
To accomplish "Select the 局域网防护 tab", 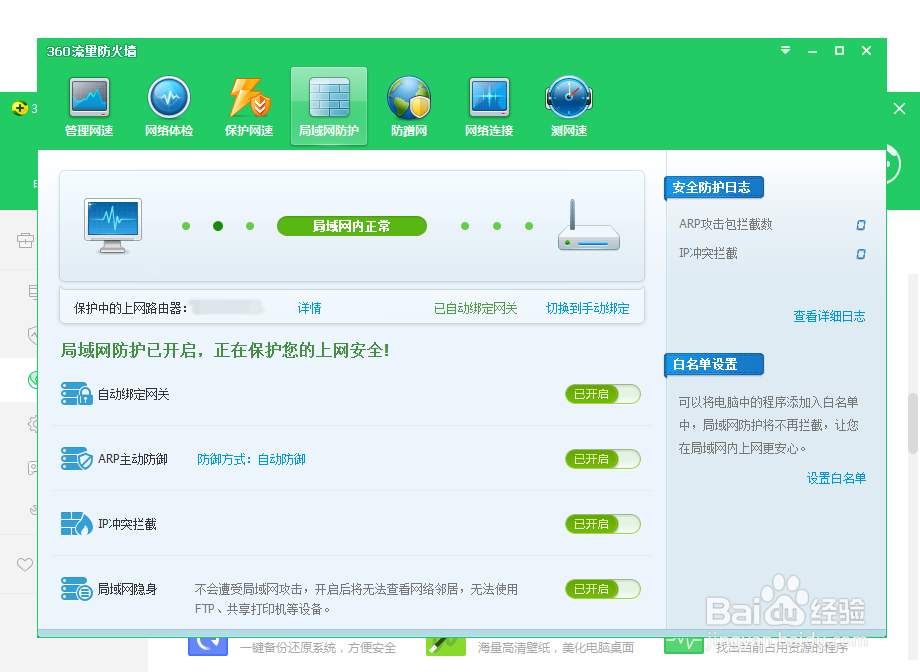I will [329, 106].
